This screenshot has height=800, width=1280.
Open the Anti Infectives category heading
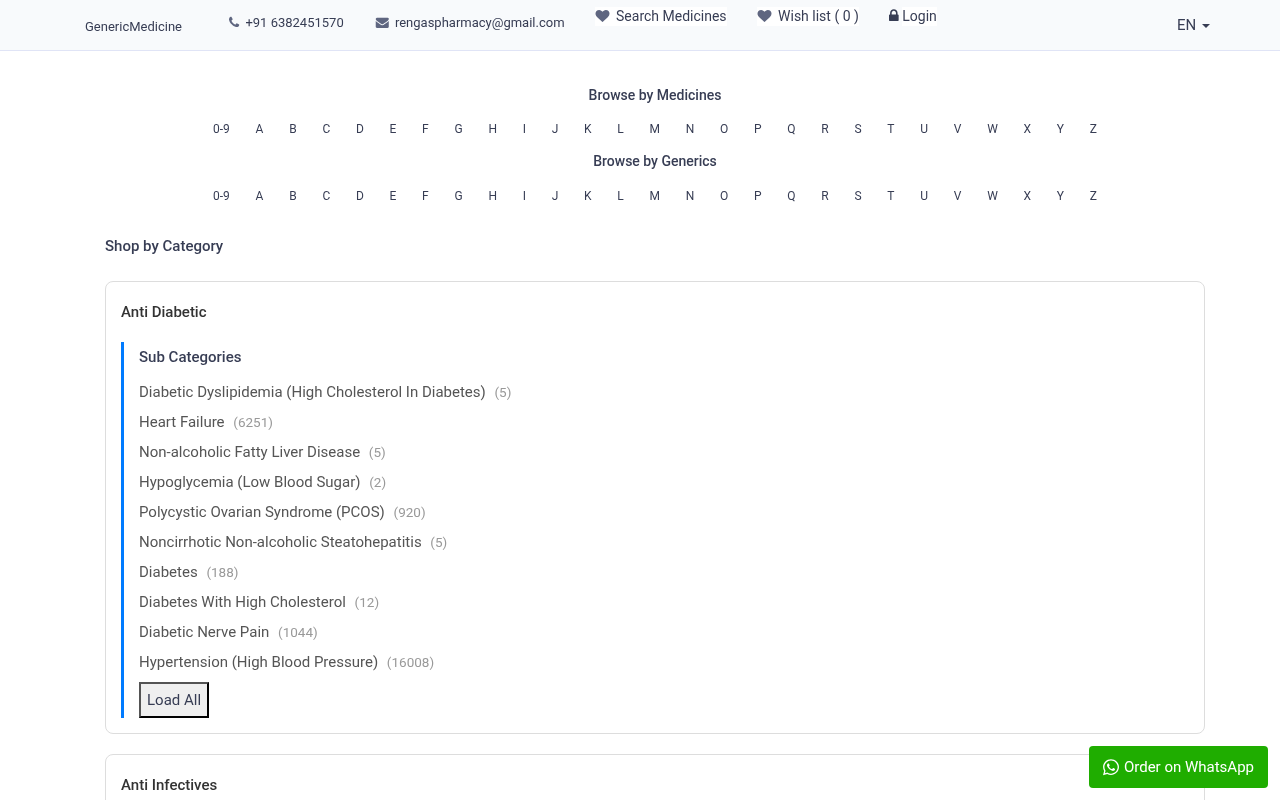(169, 785)
